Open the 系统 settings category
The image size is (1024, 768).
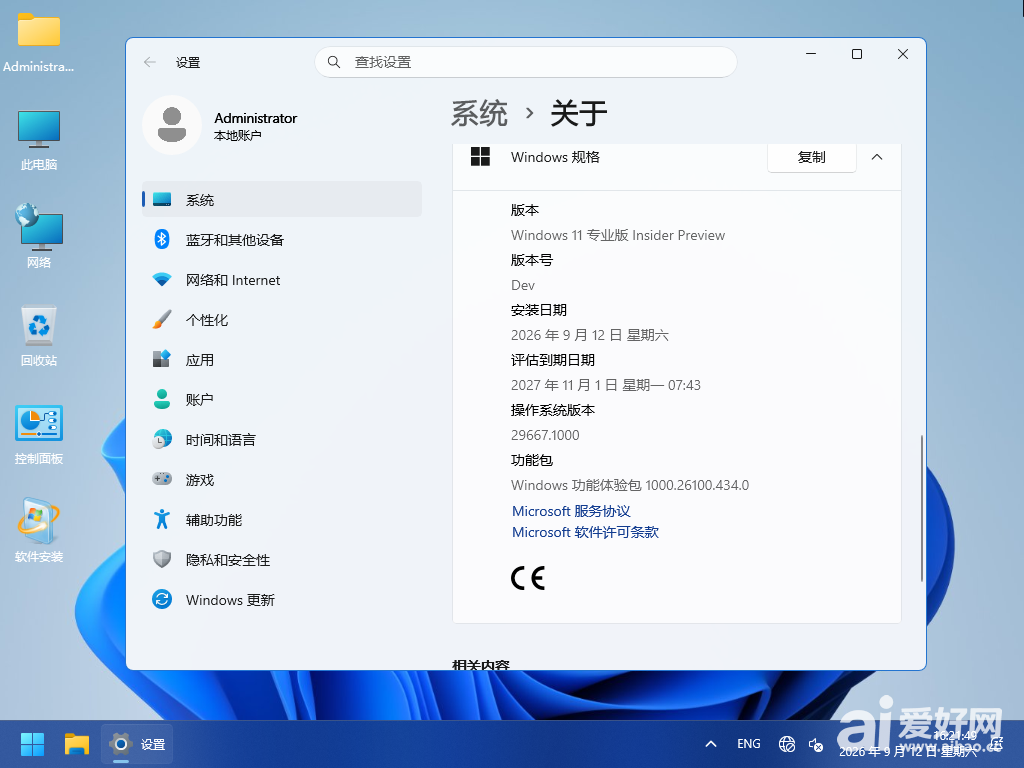(281, 199)
